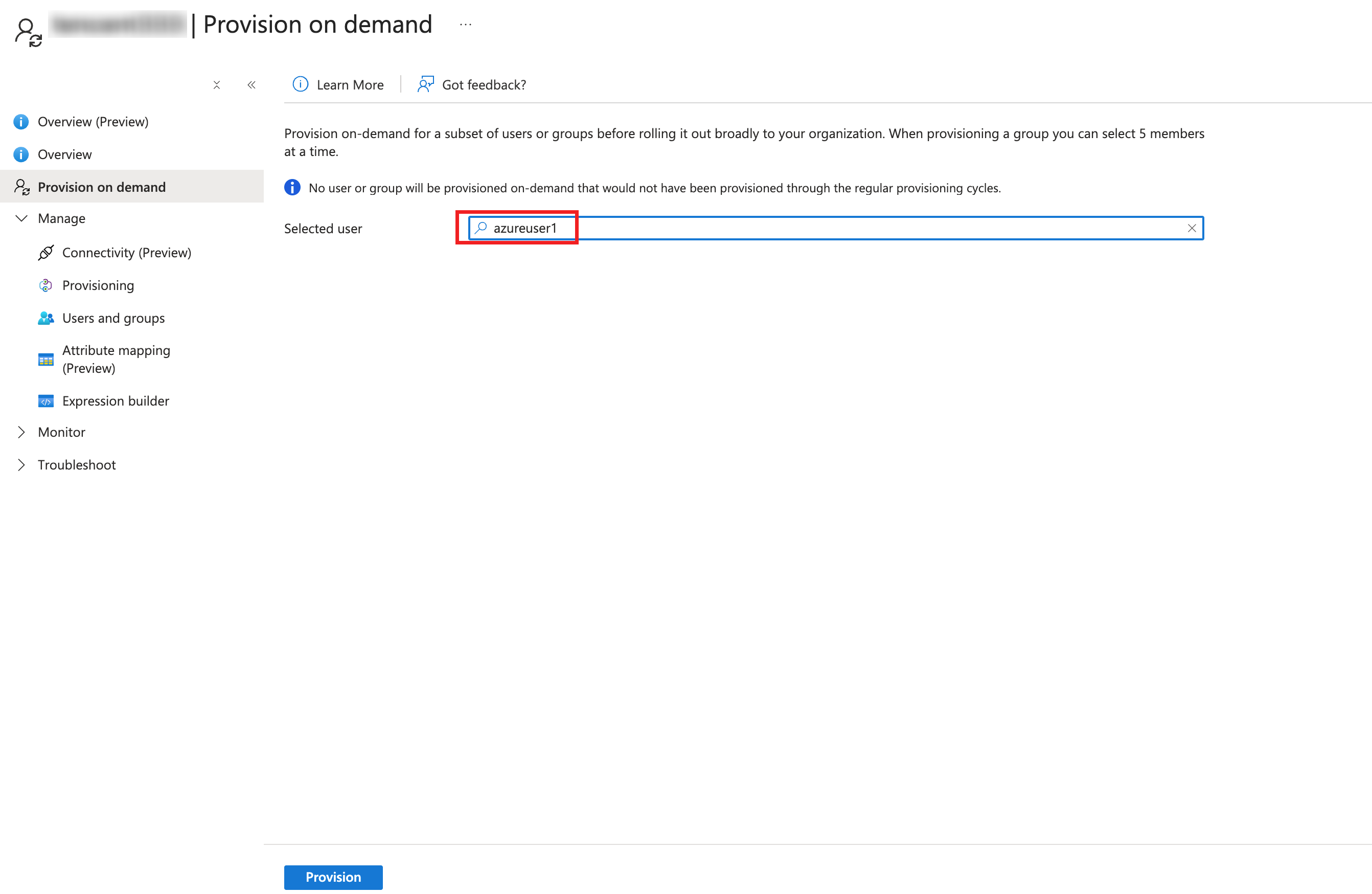
Task: Click the Got feedback person icon
Action: [x=425, y=84]
